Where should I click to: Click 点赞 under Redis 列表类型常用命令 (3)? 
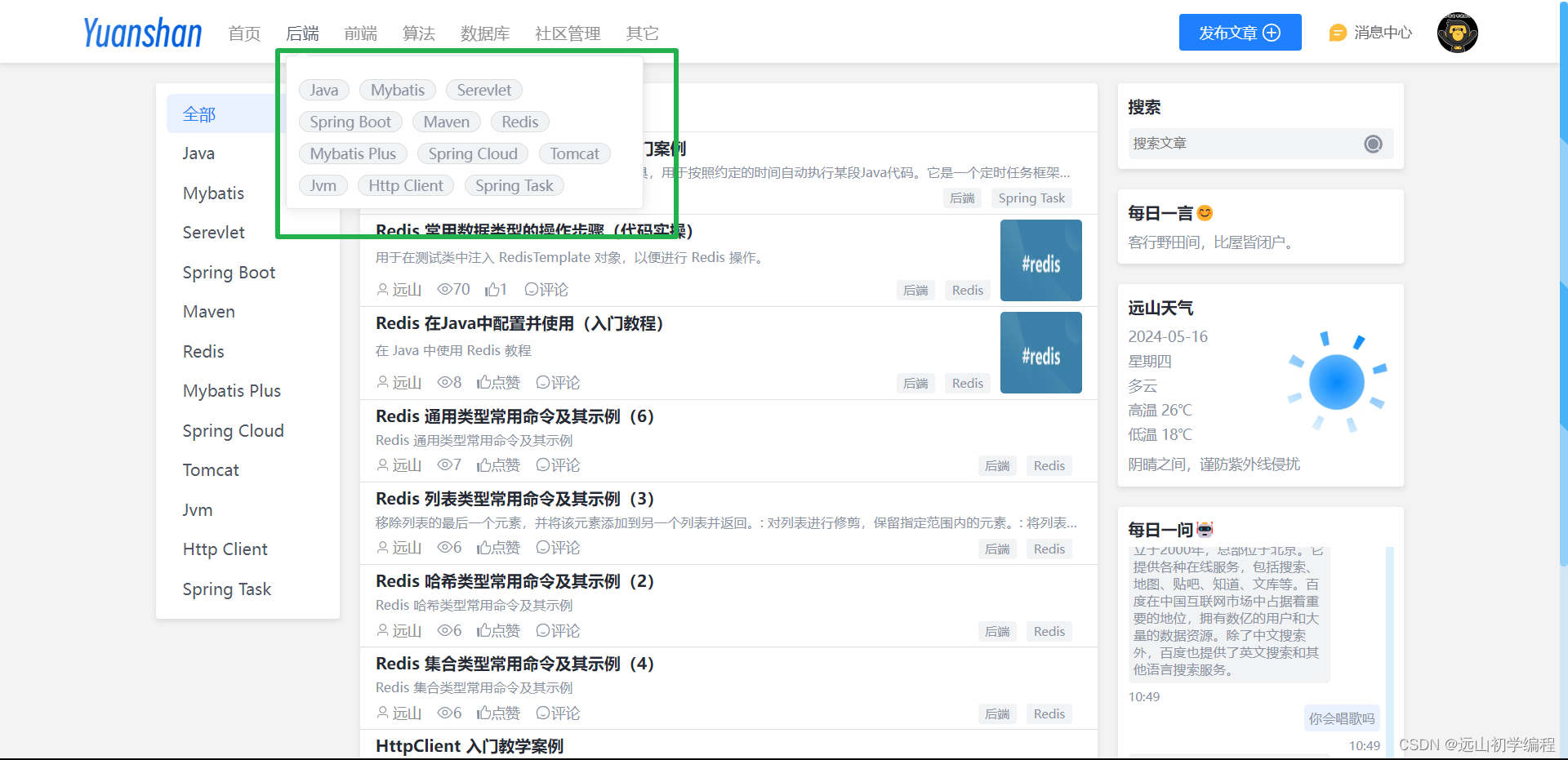coord(498,548)
